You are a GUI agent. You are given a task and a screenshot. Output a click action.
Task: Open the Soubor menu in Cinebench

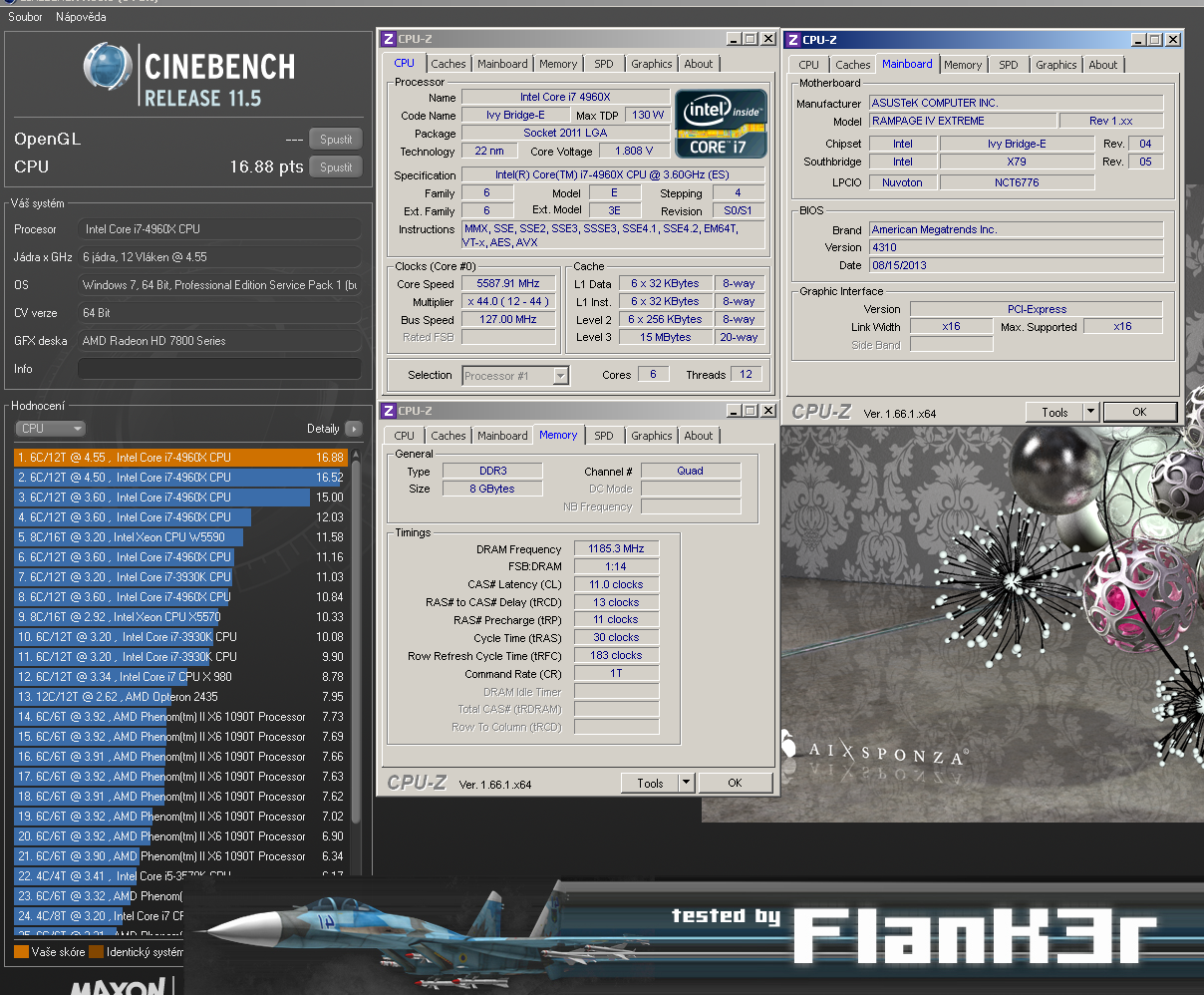click(x=25, y=17)
